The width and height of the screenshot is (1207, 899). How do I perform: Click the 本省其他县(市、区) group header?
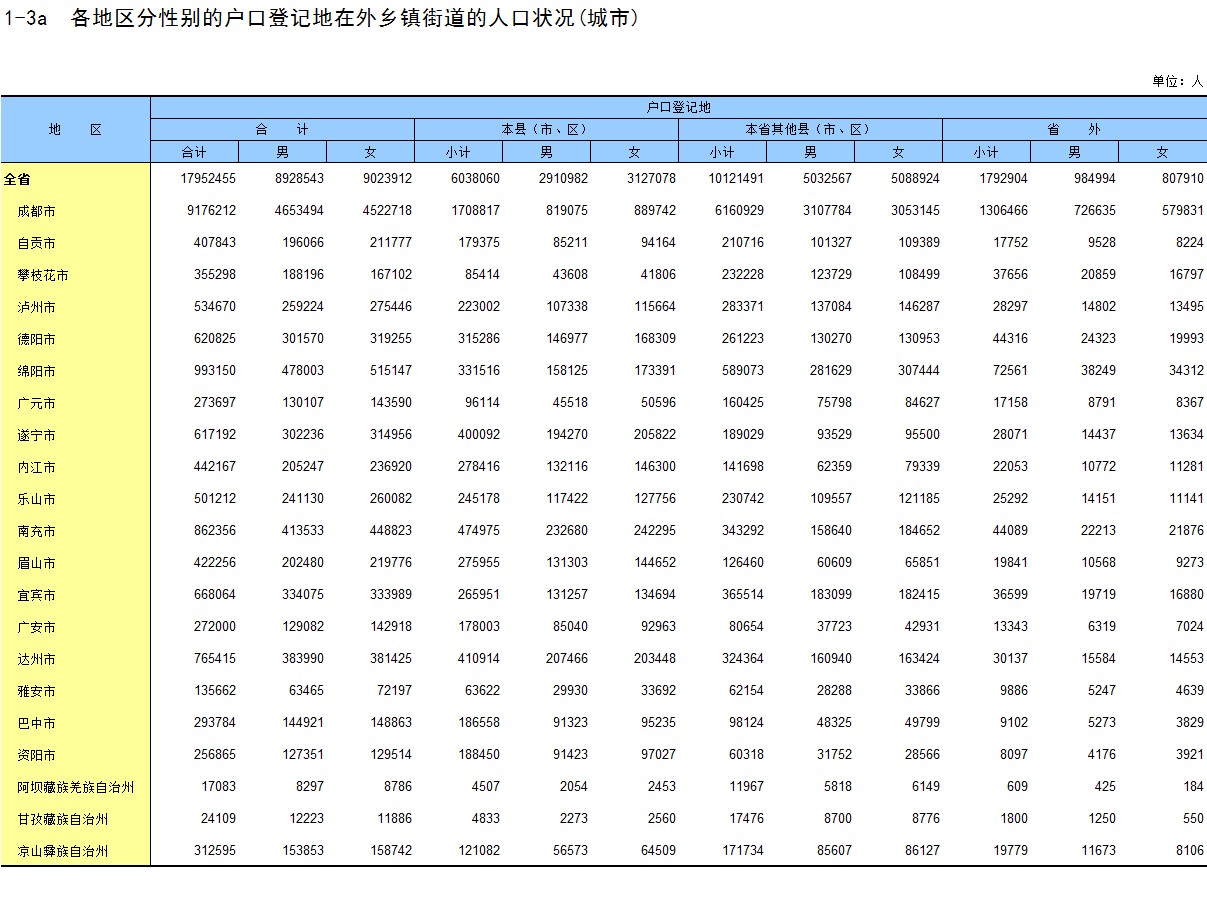810,130
